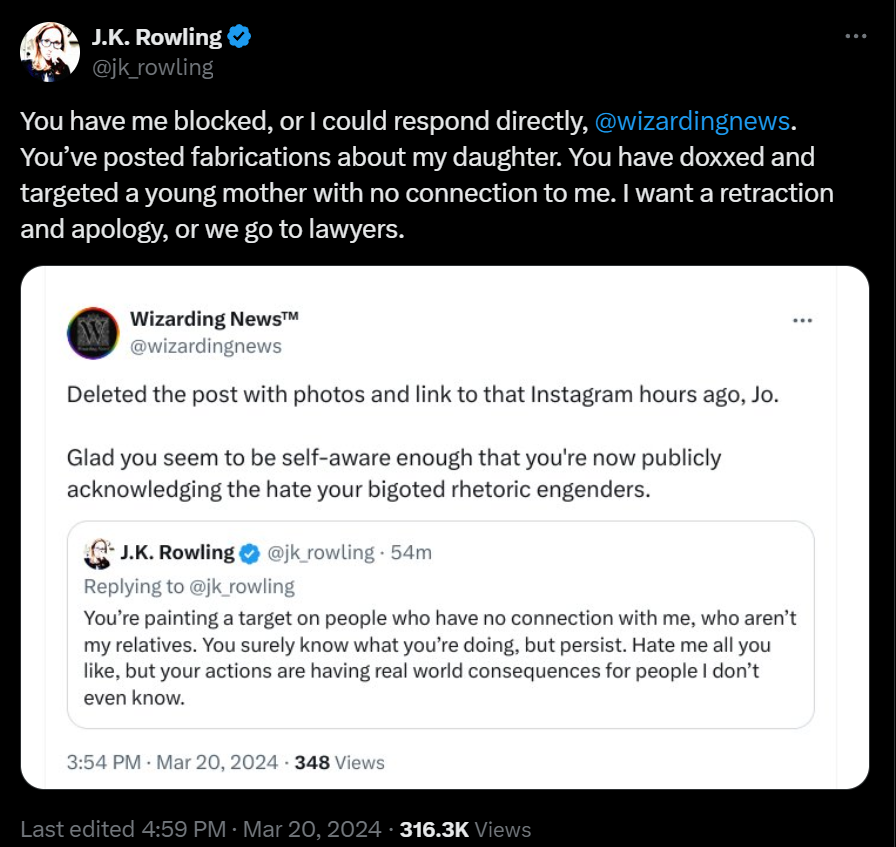896x847 pixels.
Task: Click the Wizarding News™ display name
Action: (214, 318)
